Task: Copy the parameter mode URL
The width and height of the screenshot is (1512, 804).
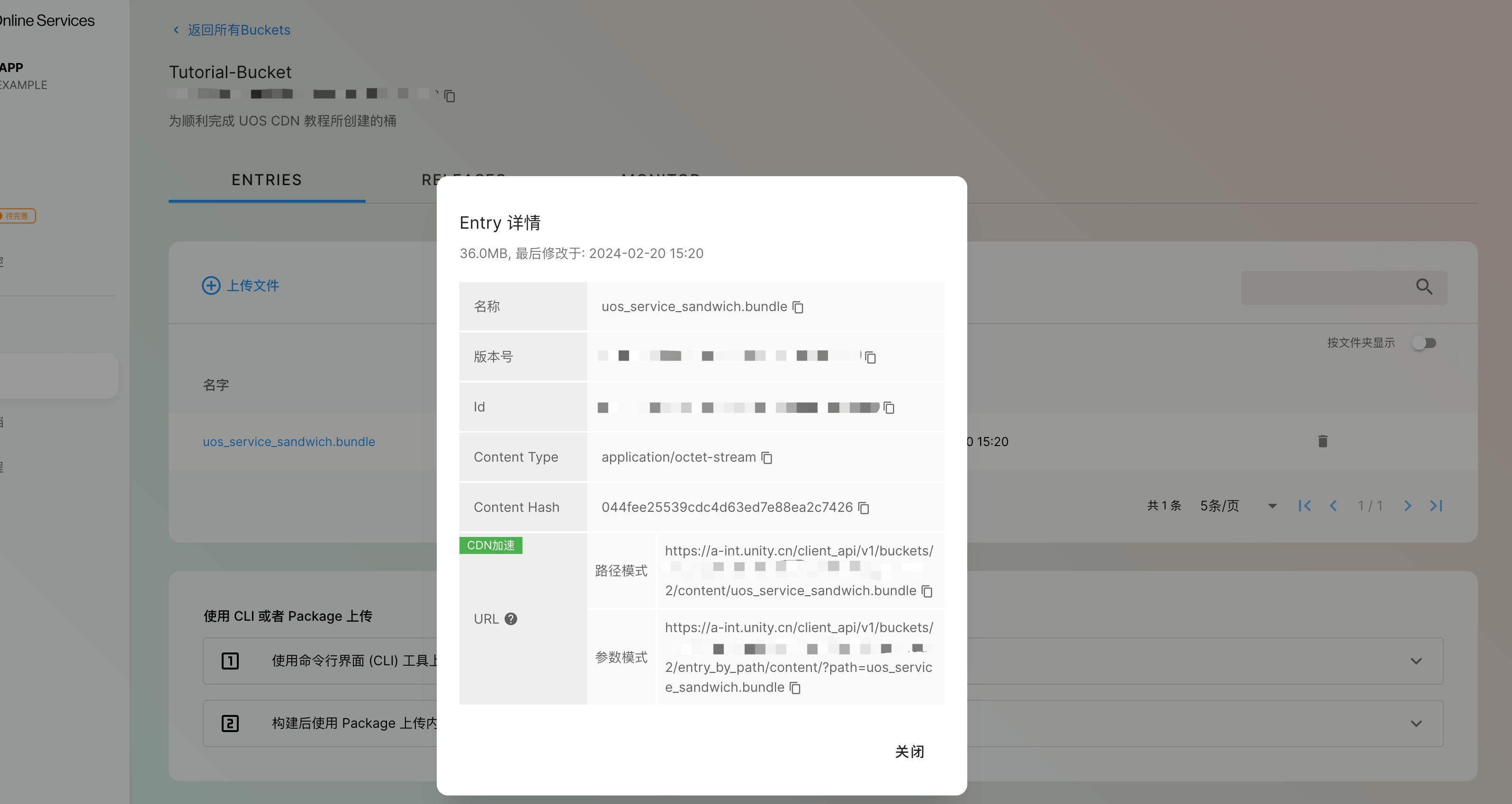Action: 795,688
